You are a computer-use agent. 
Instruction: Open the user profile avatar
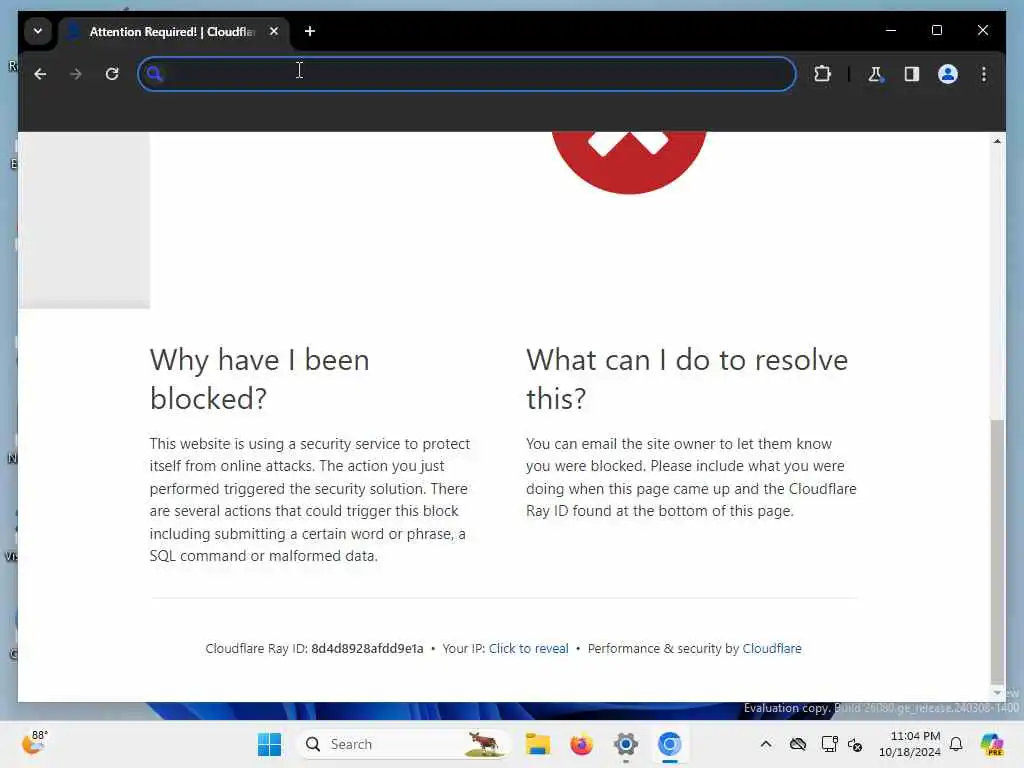948,74
